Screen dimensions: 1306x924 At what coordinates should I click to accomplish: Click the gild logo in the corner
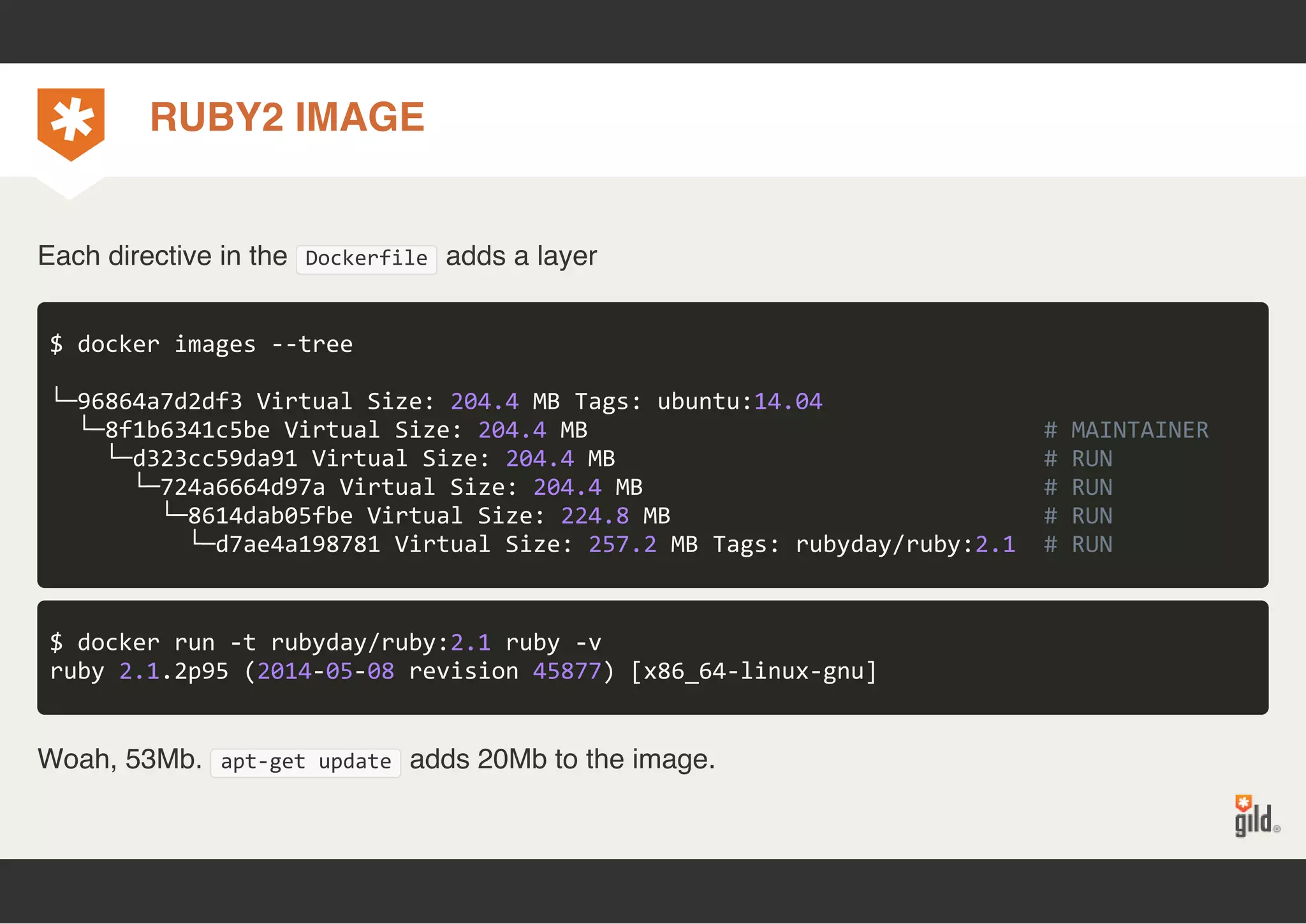tap(1257, 816)
